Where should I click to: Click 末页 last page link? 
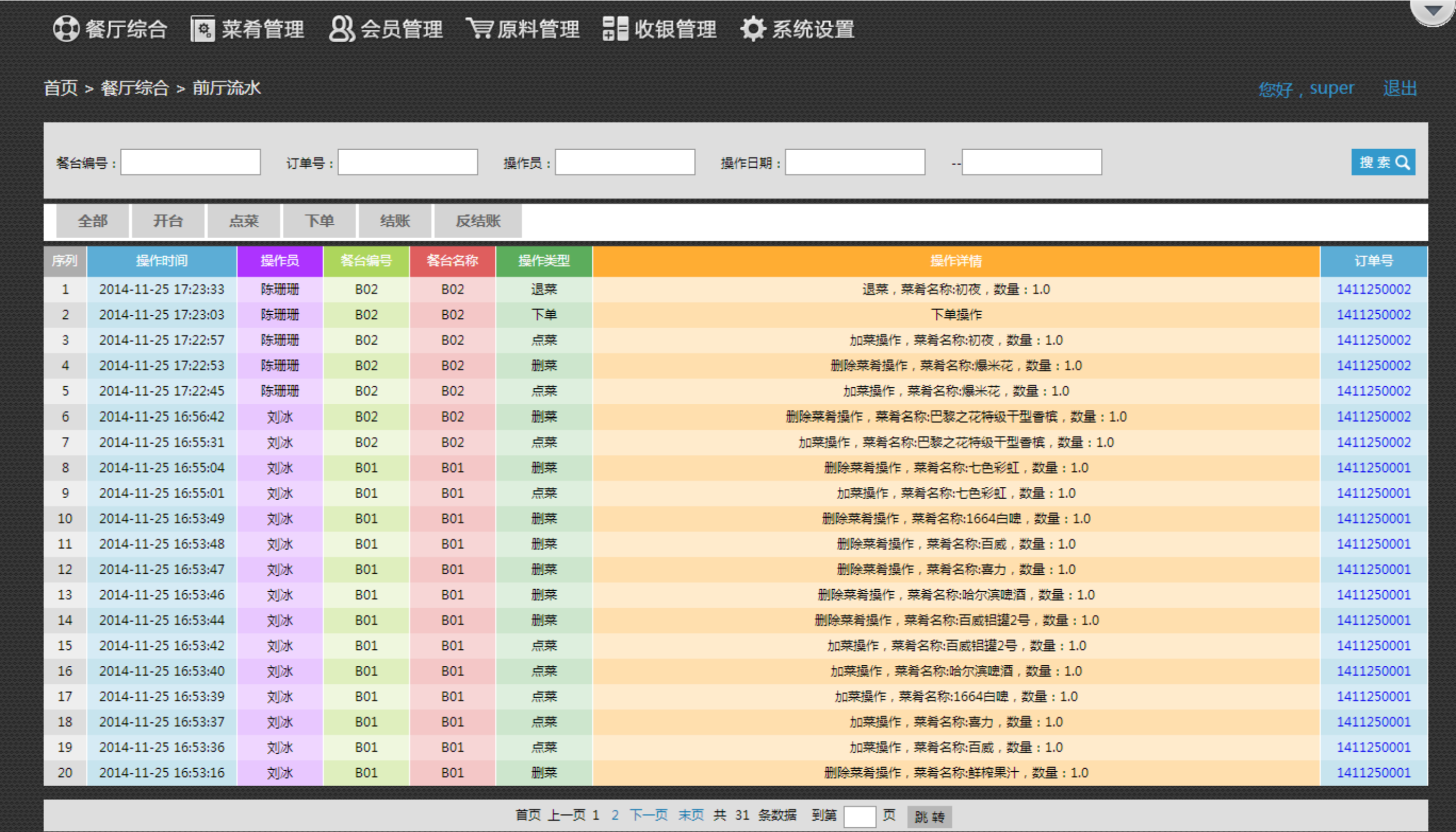(x=691, y=815)
